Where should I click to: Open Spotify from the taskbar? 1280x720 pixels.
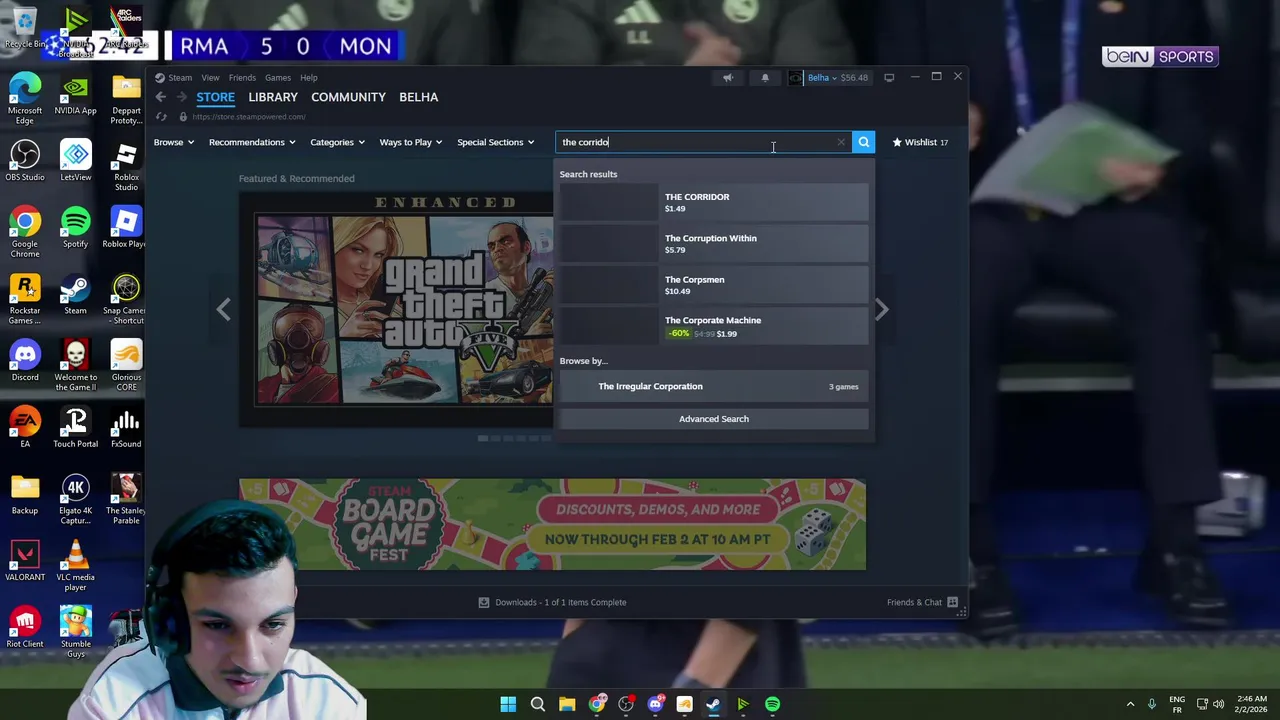772,704
